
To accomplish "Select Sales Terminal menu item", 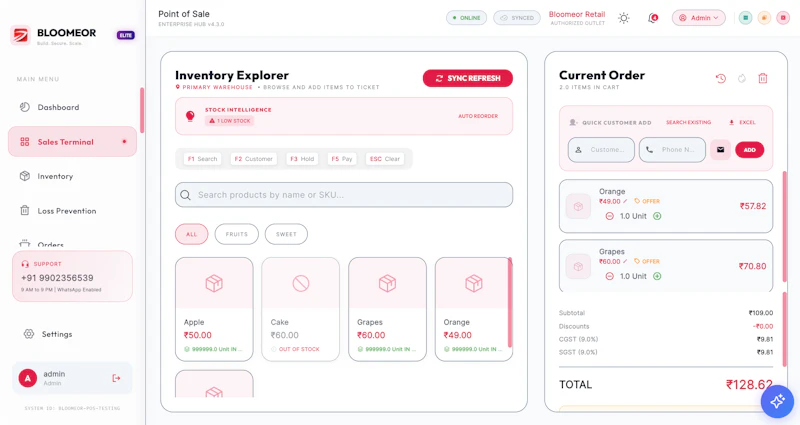I will [72, 142].
